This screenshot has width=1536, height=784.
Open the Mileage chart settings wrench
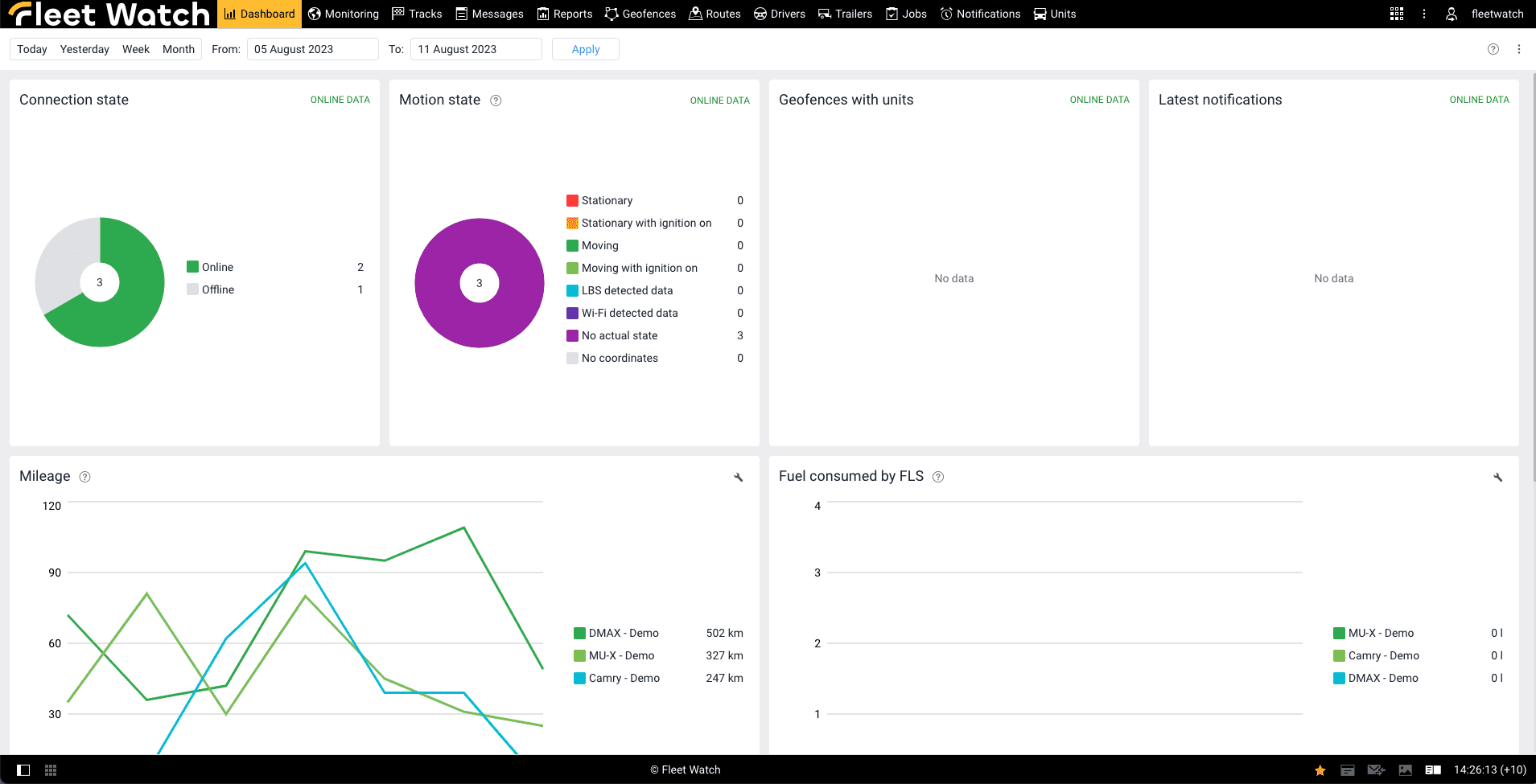(739, 478)
